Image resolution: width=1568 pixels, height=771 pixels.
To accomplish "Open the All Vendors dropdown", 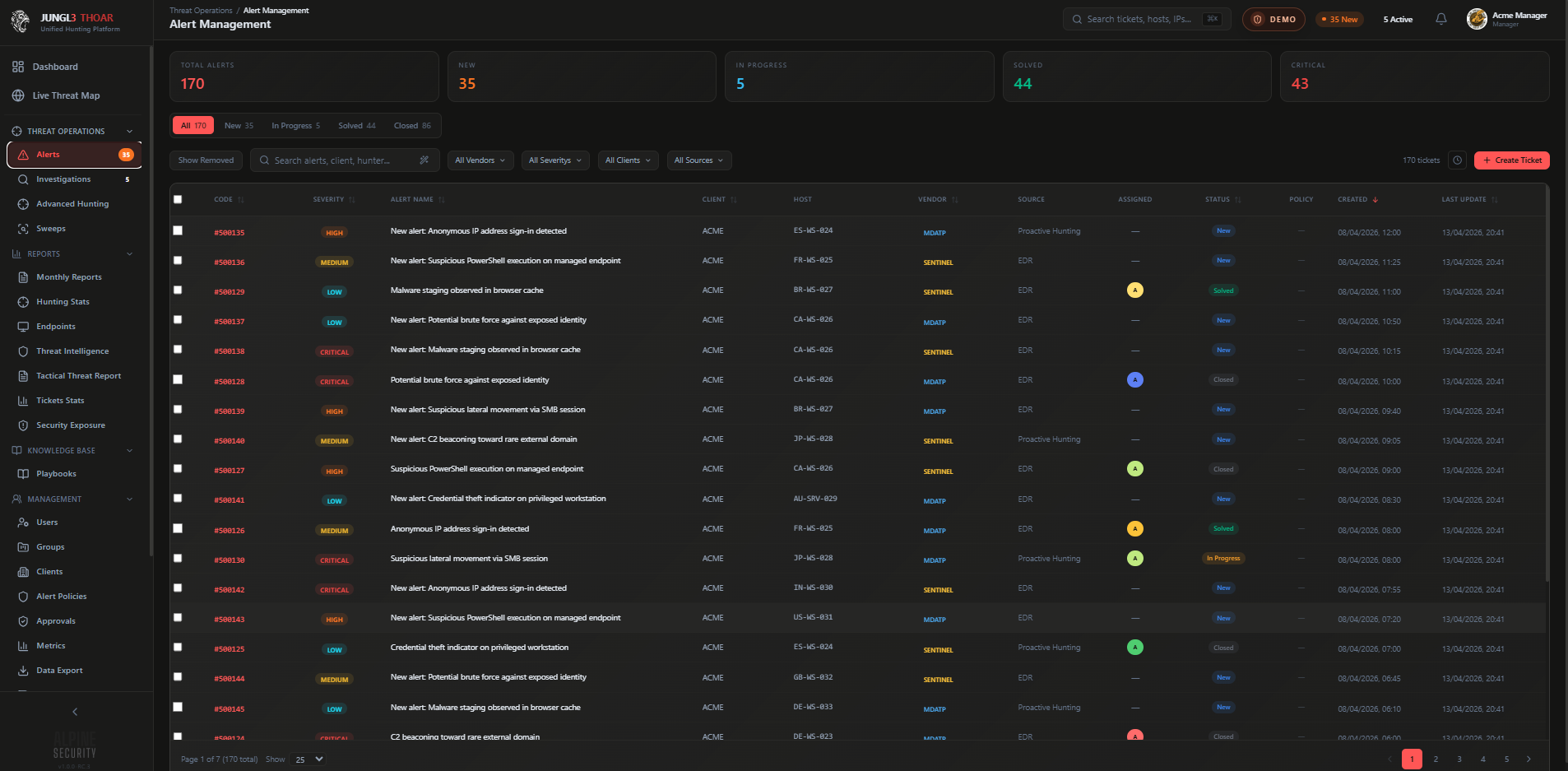I will 480,160.
